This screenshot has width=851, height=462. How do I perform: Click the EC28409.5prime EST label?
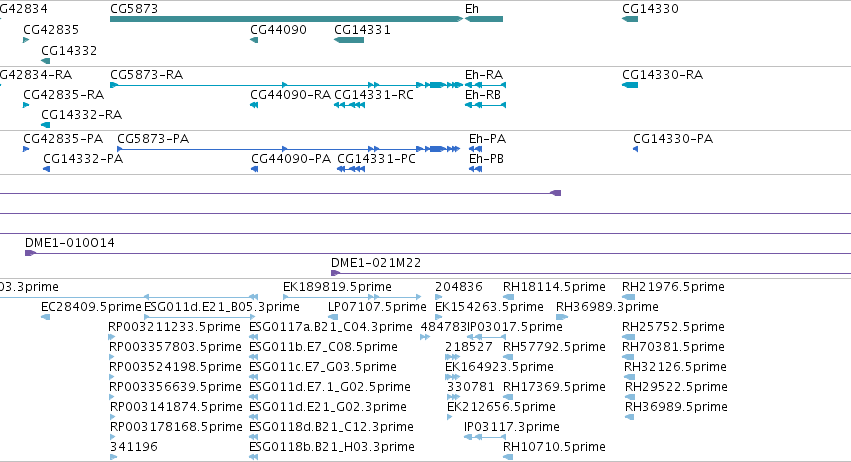click(91, 307)
